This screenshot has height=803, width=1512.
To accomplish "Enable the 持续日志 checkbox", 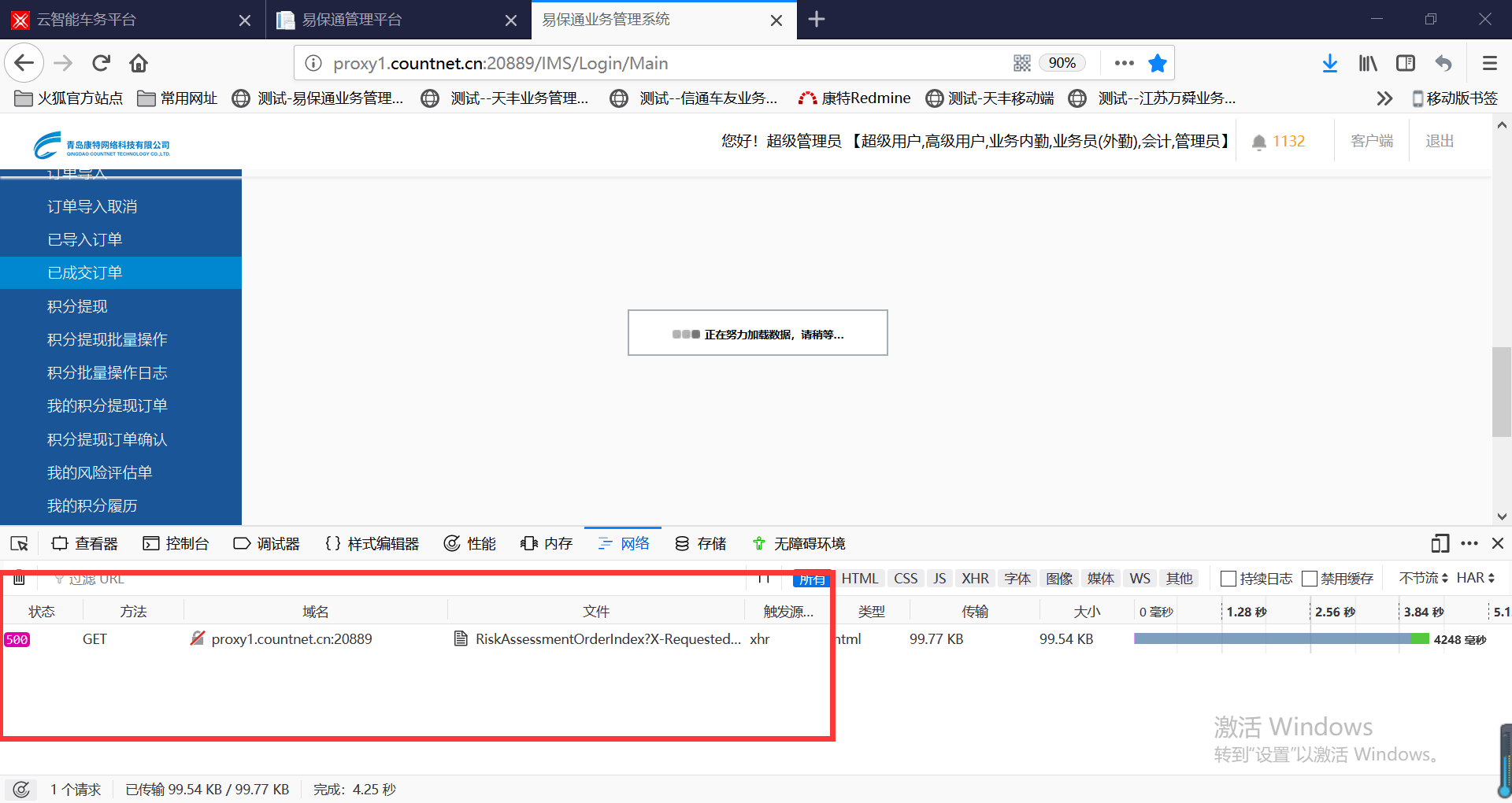I will [x=1228, y=579].
